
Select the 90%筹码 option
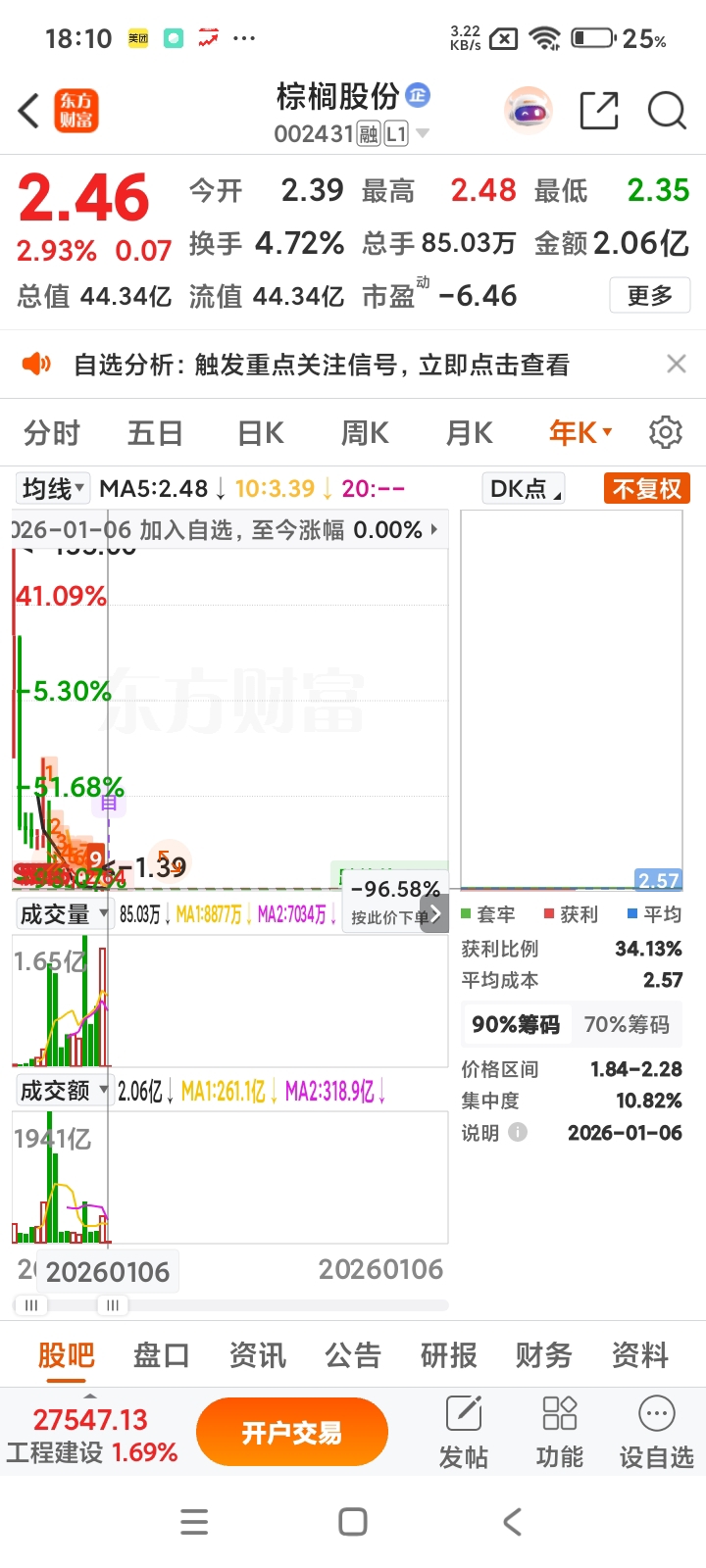pos(516,1025)
